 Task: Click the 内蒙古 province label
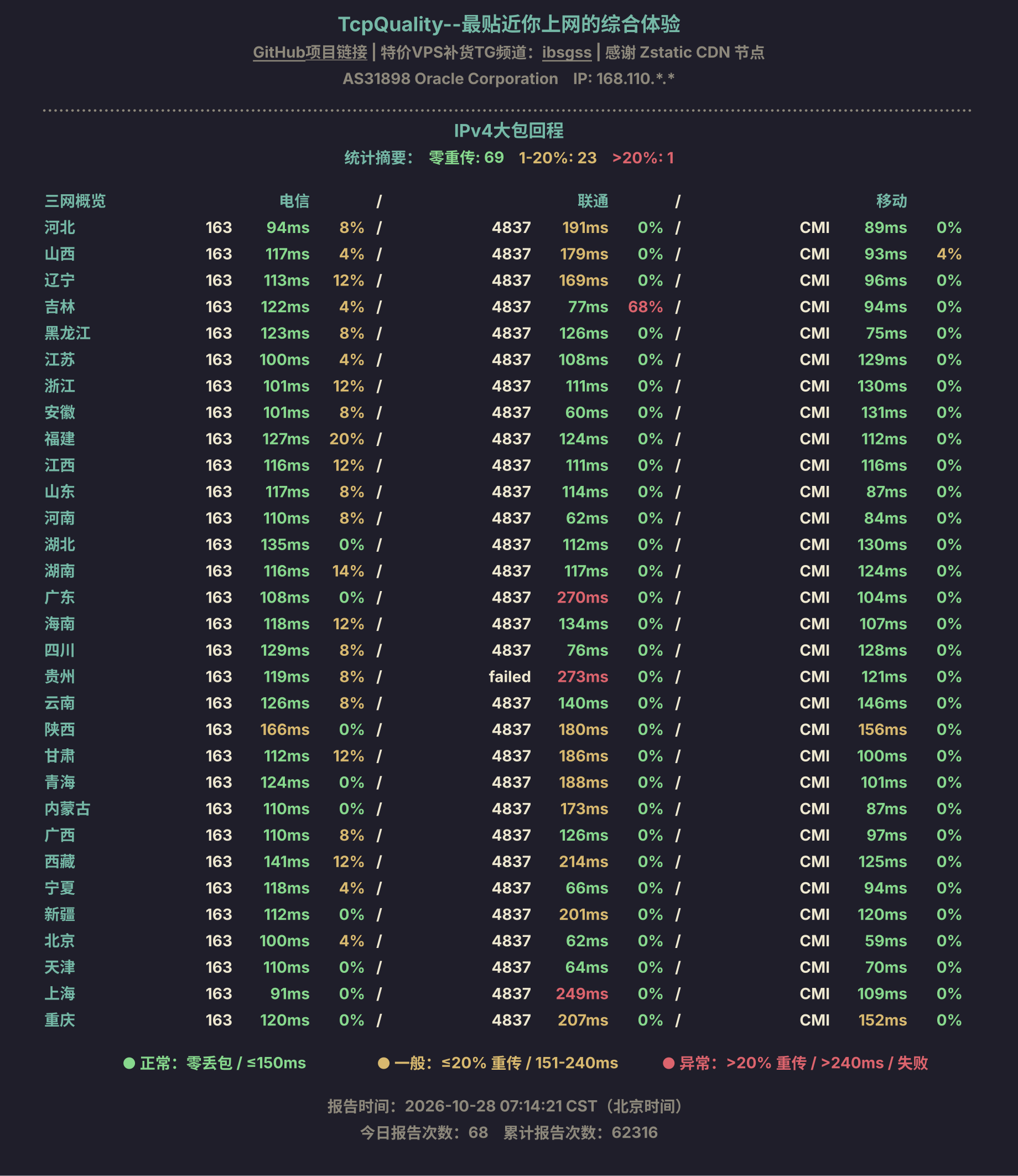pyautogui.click(x=67, y=809)
